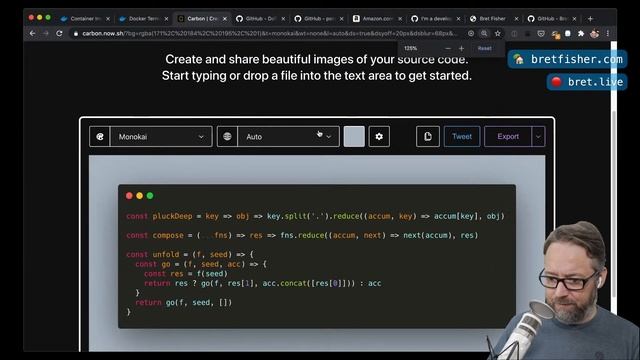Open a new browser tab
This screenshot has width=640, height=360.
click(590, 19)
